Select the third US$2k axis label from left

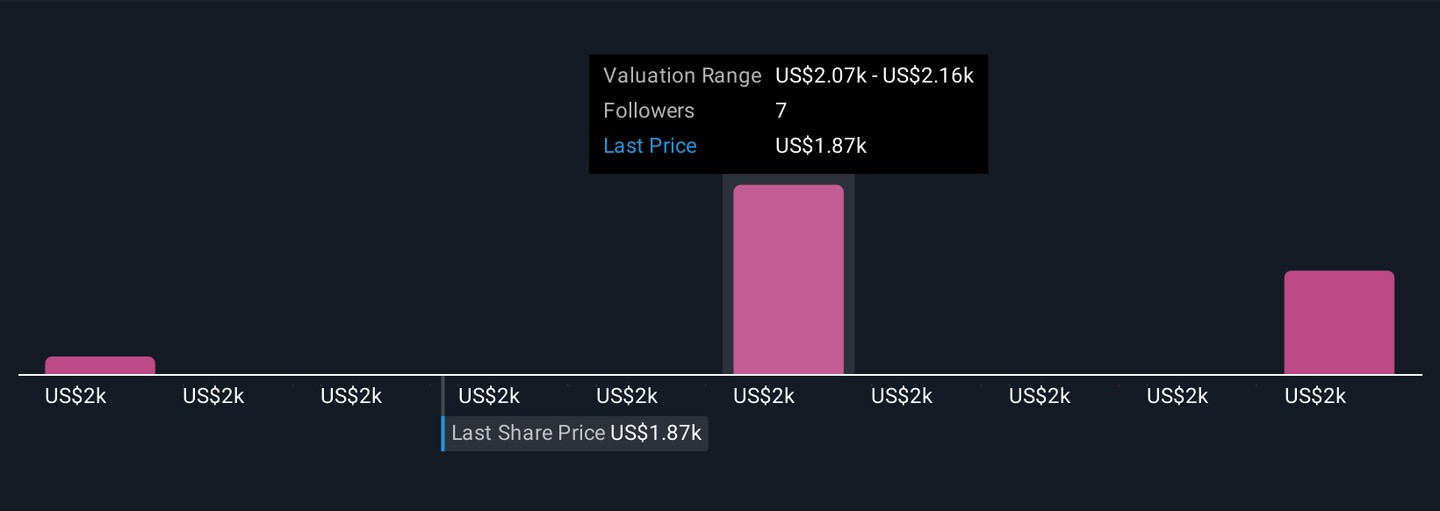351,396
